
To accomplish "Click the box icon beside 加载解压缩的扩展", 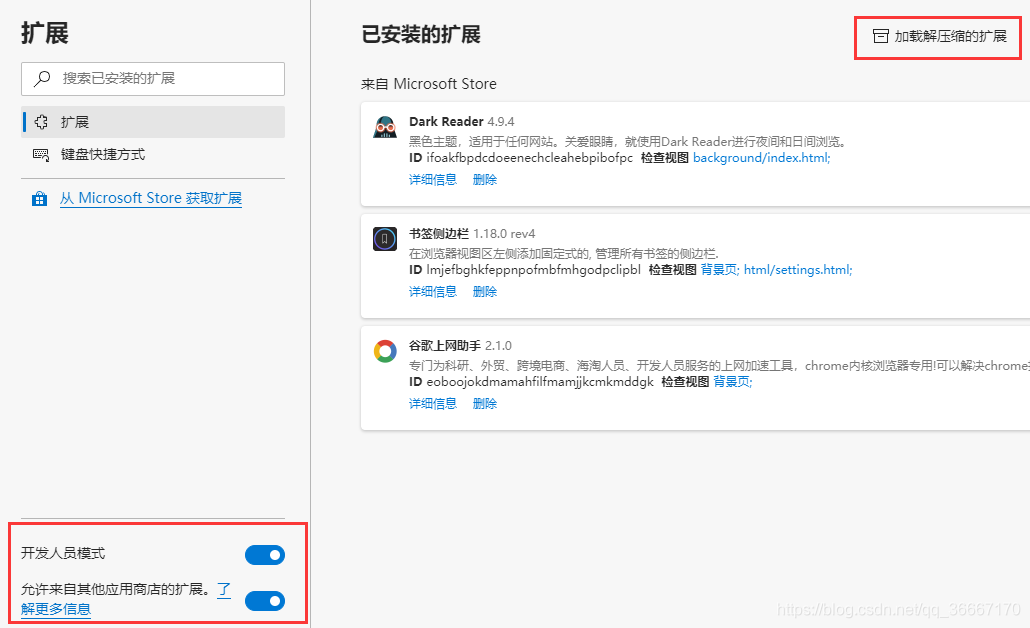I will [880, 36].
